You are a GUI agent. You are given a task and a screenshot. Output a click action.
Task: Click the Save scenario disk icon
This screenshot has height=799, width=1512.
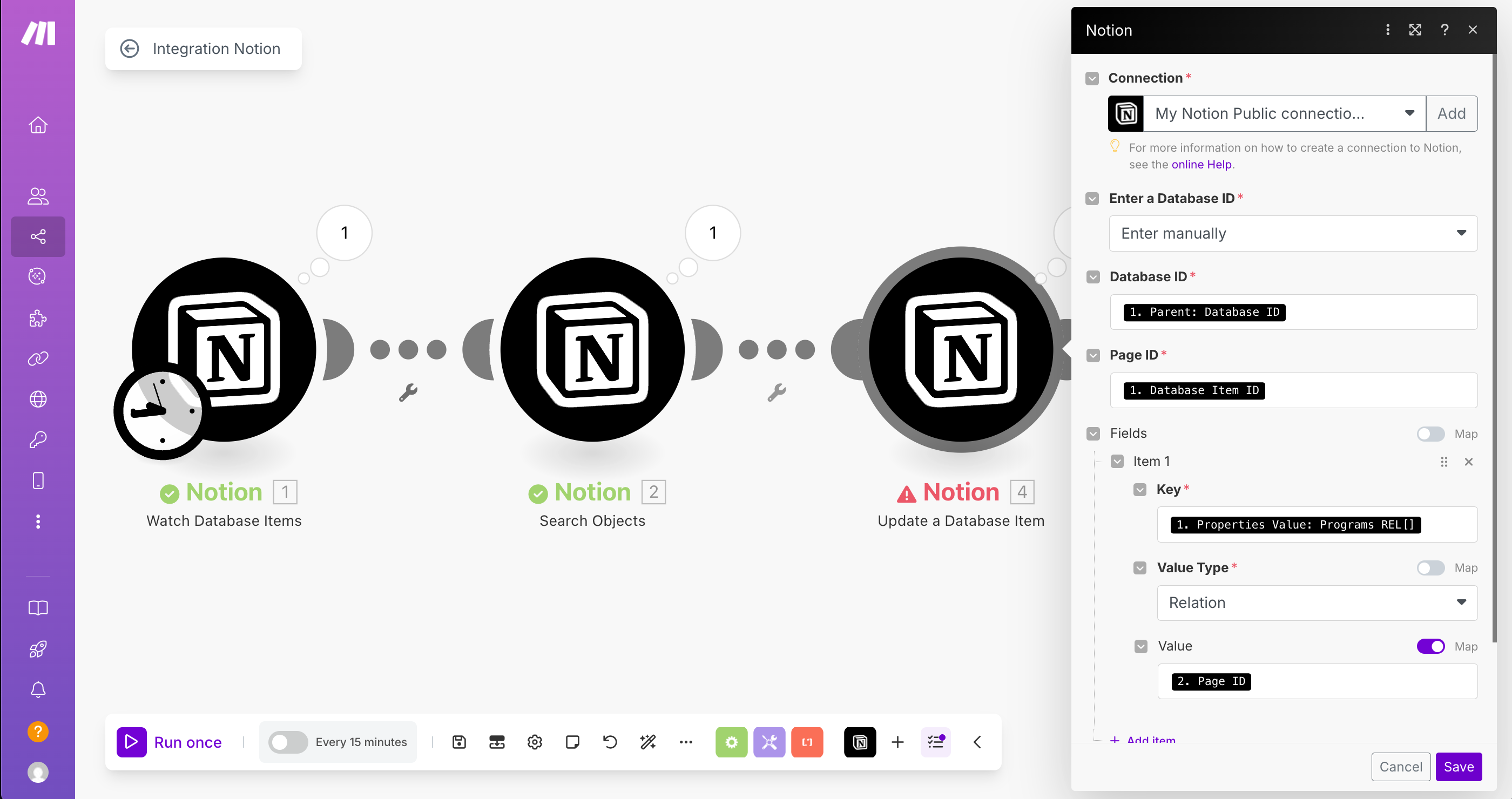coord(459,742)
